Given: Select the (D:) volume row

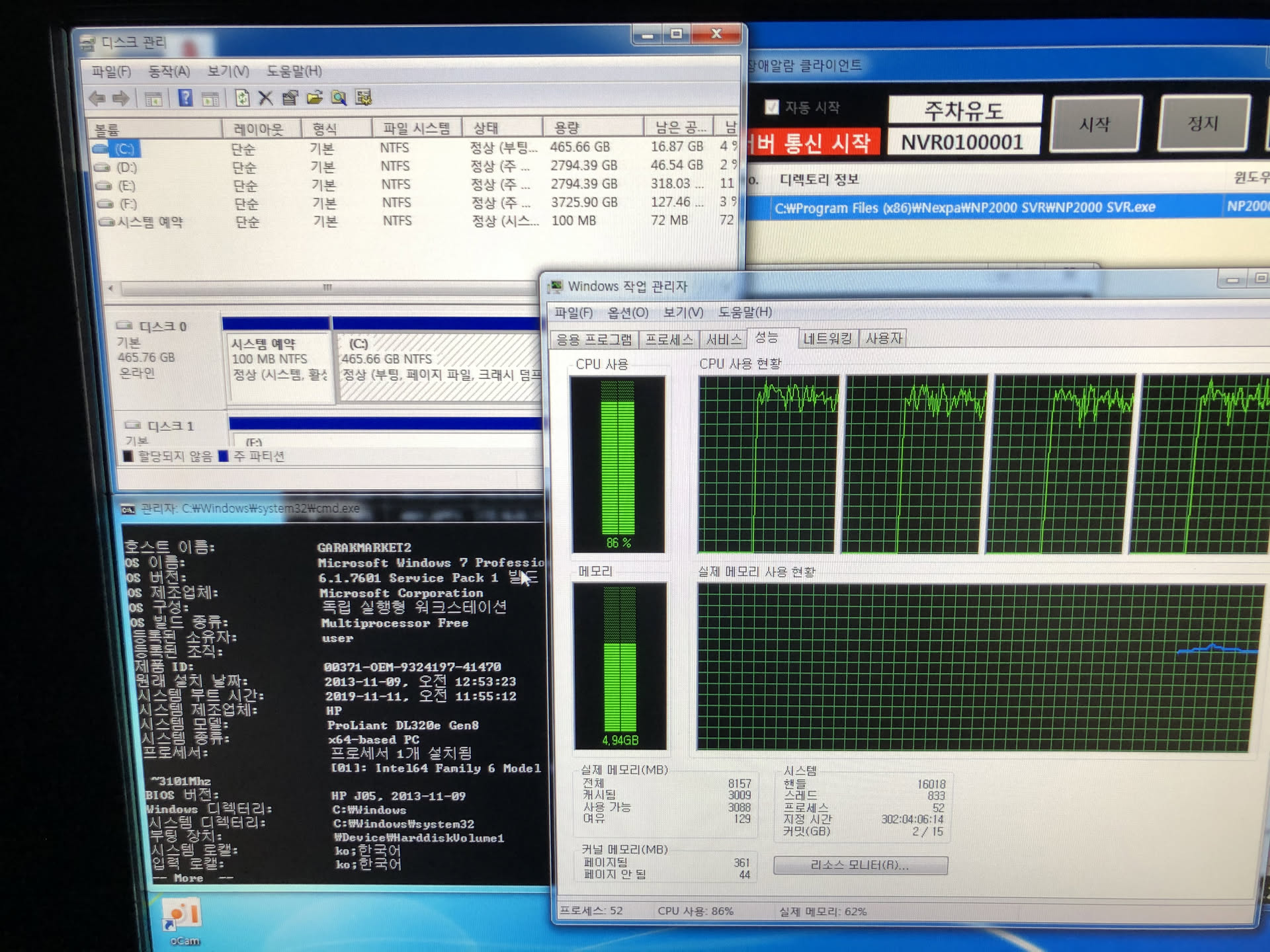Looking at the screenshot, I should (x=126, y=167).
